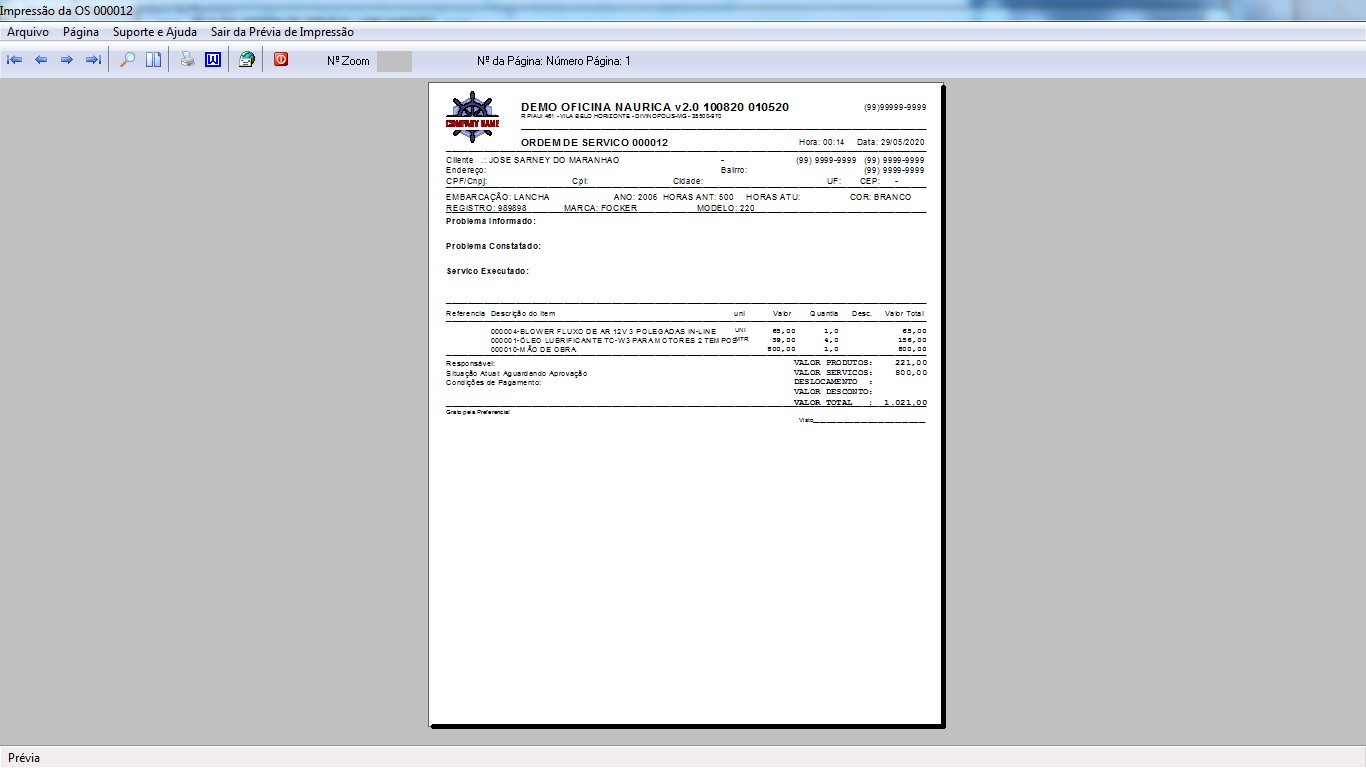1366x768 pixels.
Task: Click the 'Impressão da OS 000012' window title
Action: tap(66, 10)
